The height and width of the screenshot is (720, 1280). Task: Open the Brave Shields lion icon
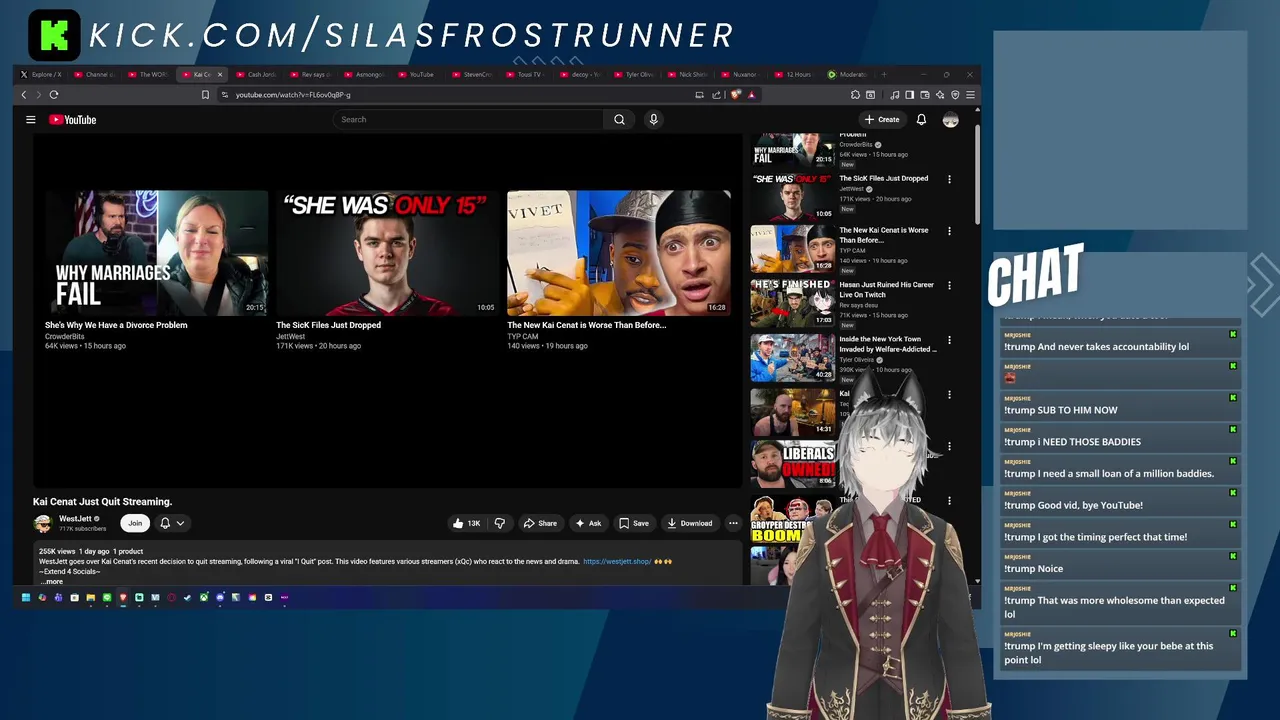(736, 95)
